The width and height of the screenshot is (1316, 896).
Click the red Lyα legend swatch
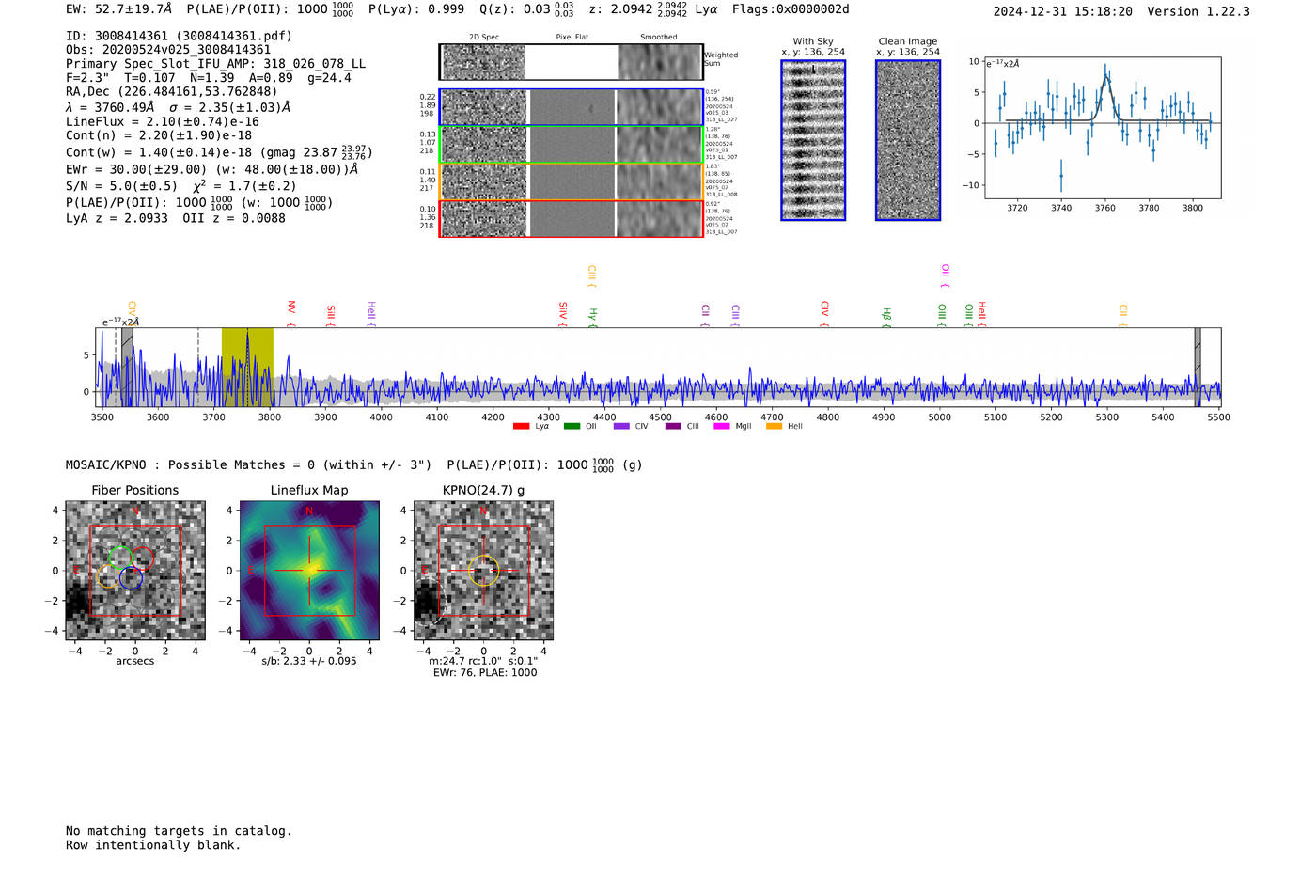[521, 426]
